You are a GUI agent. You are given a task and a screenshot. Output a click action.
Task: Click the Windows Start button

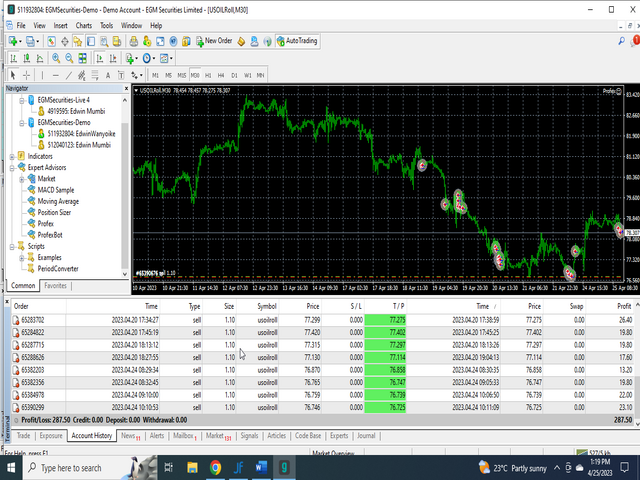pyautogui.click(x=11, y=468)
